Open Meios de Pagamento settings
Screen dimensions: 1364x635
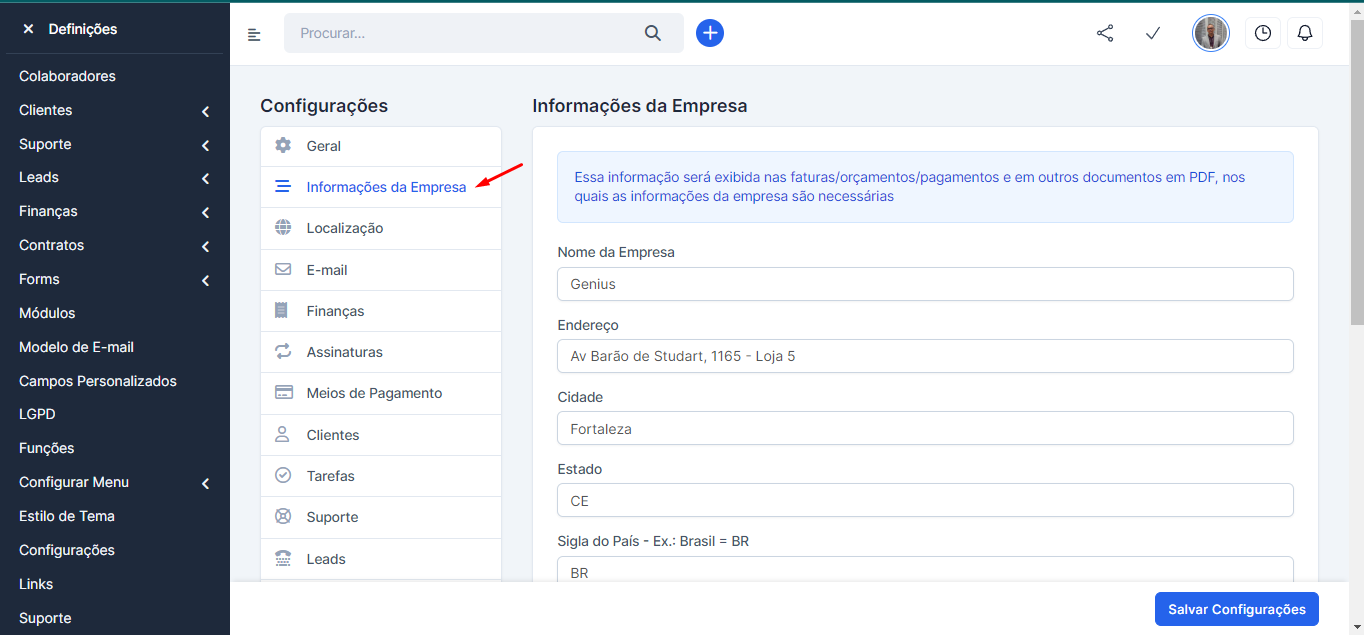tap(374, 393)
